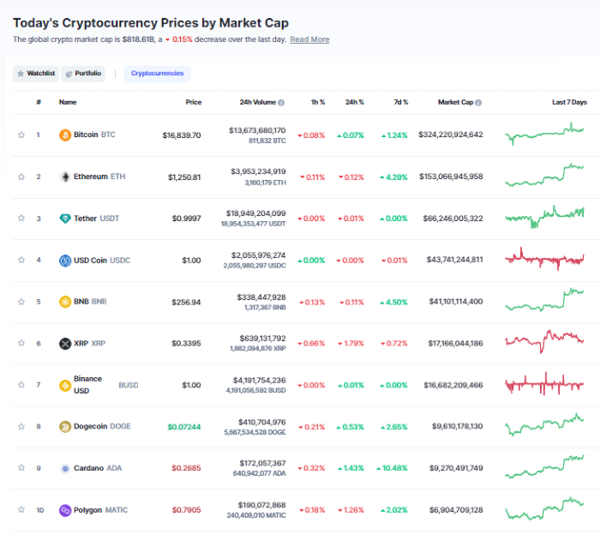Star Tether to add to watchlist
The width and height of the screenshot is (600, 534).
coord(21,218)
